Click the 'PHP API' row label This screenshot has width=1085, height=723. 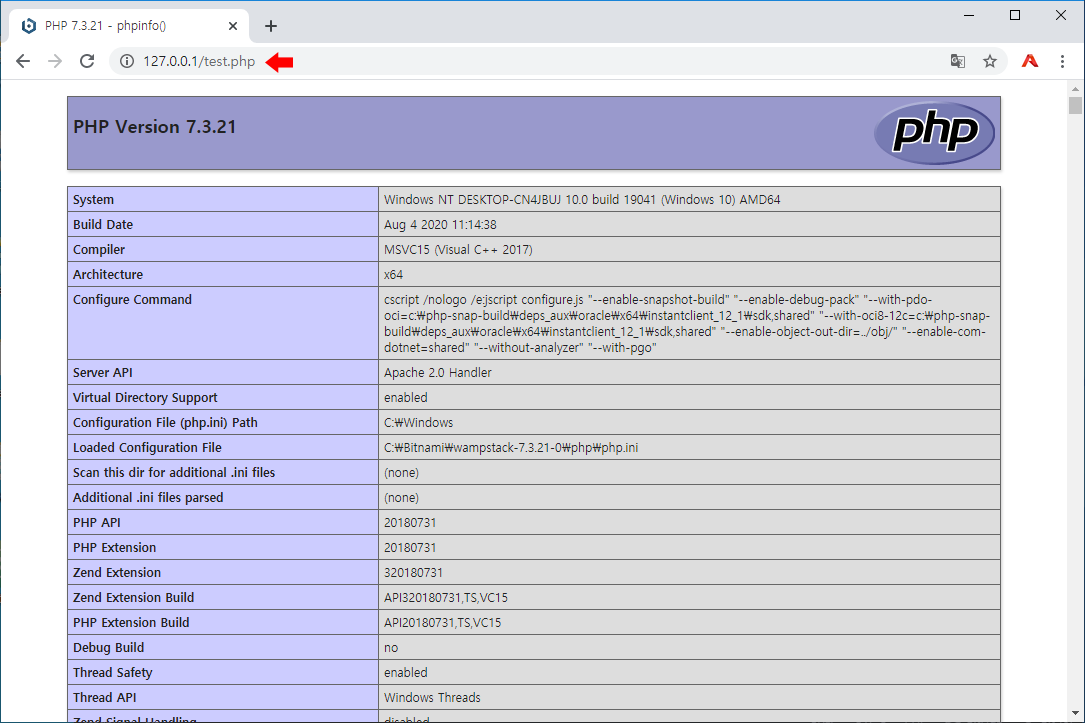[97, 523]
